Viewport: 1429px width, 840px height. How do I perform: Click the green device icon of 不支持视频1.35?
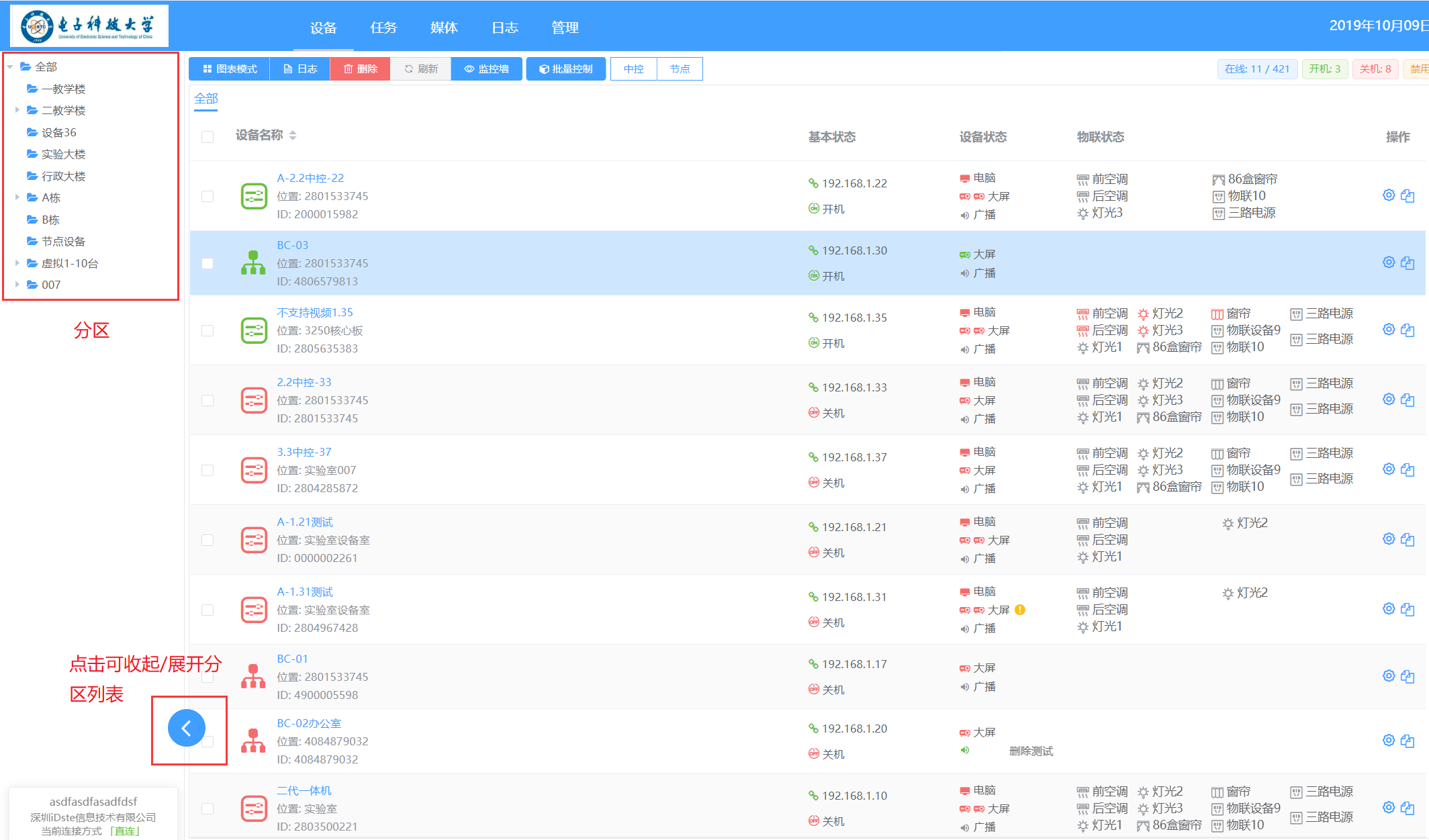pyautogui.click(x=254, y=330)
